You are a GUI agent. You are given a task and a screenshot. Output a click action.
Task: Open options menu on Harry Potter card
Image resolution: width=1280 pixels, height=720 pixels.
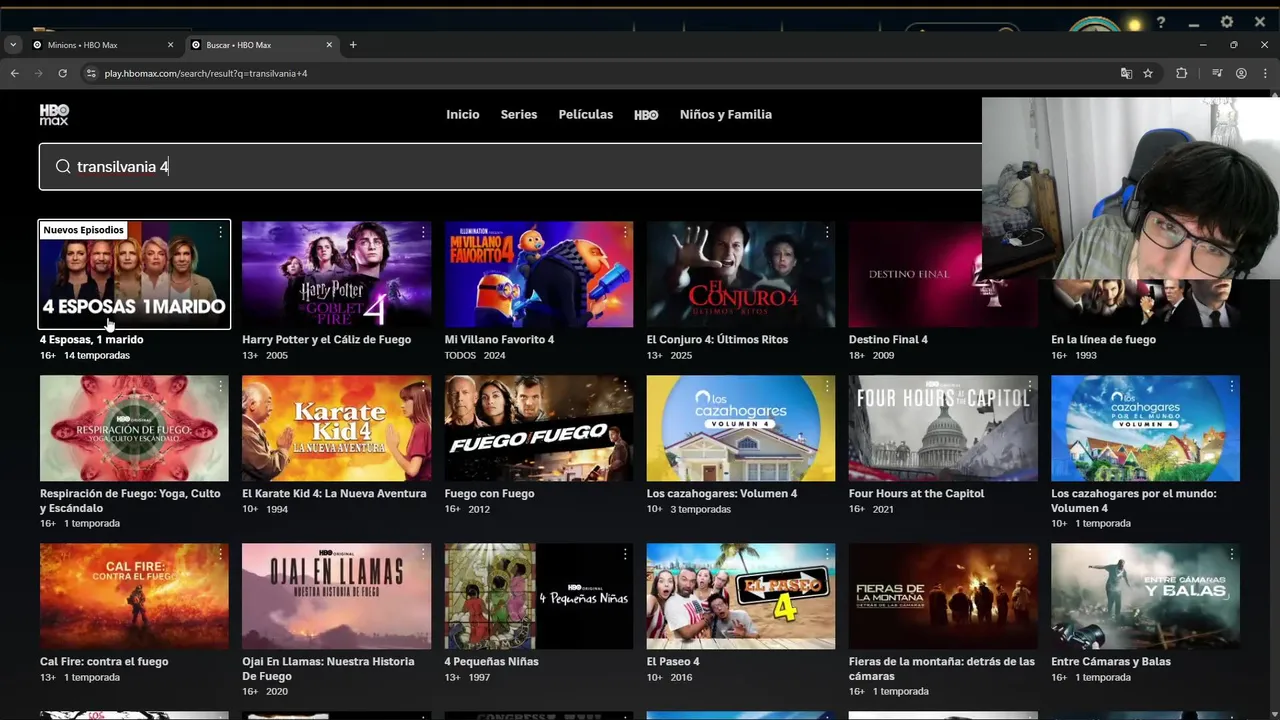click(423, 232)
